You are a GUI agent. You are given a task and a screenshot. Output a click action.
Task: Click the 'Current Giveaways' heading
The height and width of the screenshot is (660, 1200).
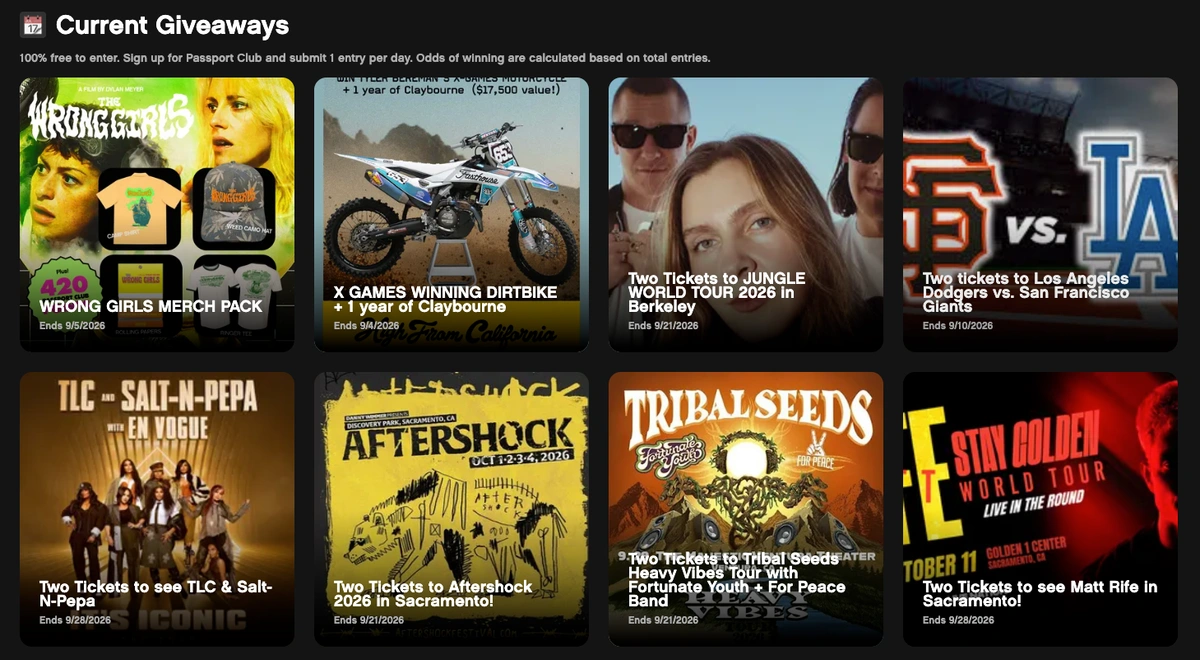(x=172, y=25)
